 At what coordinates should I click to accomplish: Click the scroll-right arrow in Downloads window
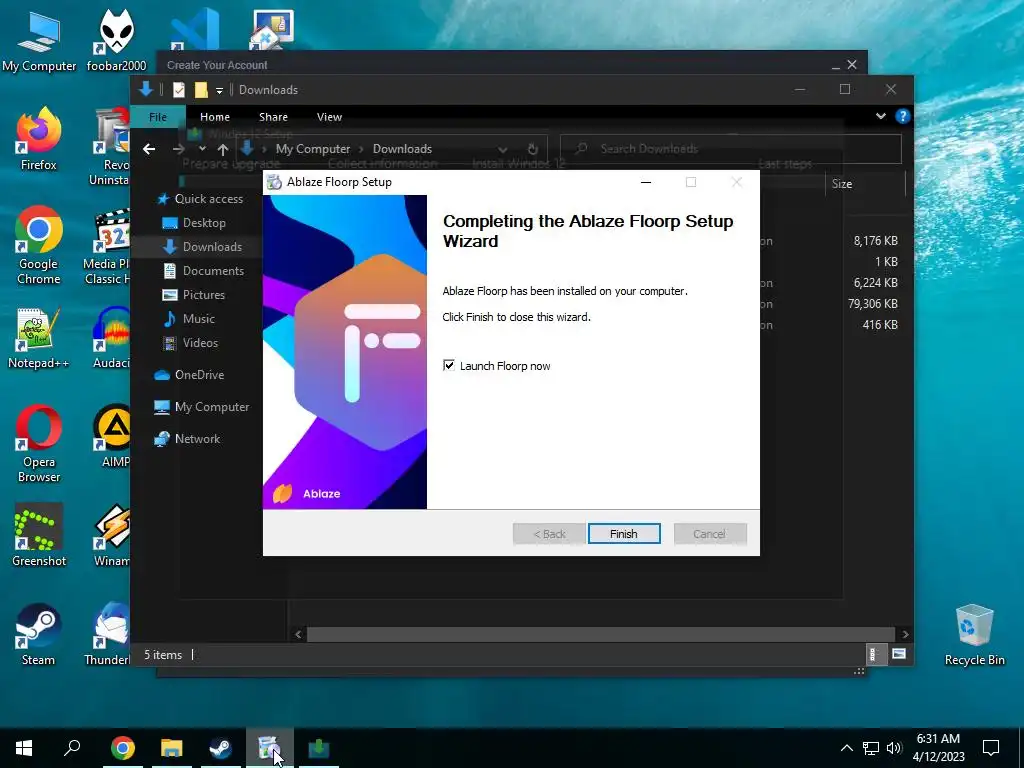coord(905,634)
